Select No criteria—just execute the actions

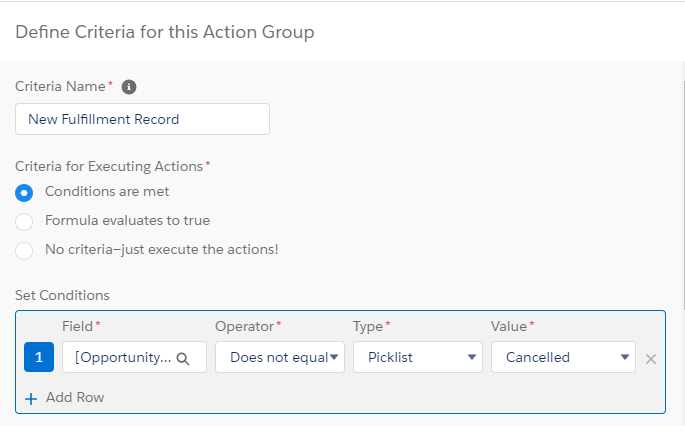(25, 250)
